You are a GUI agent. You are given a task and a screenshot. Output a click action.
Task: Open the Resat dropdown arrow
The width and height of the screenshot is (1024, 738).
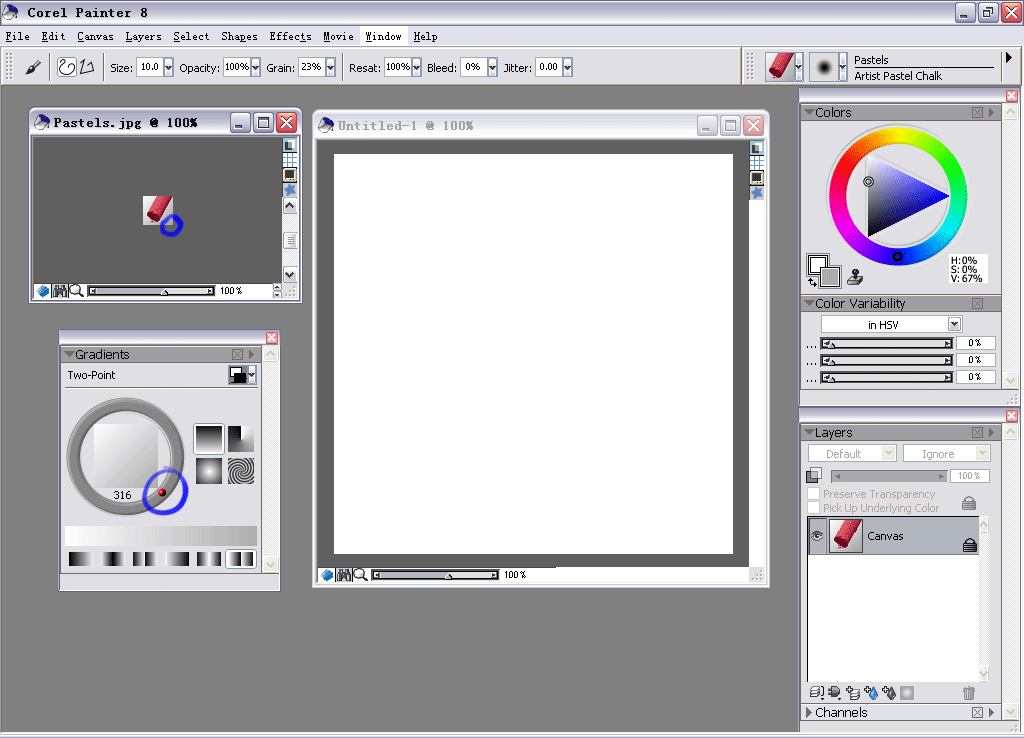click(x=417, y=67)
